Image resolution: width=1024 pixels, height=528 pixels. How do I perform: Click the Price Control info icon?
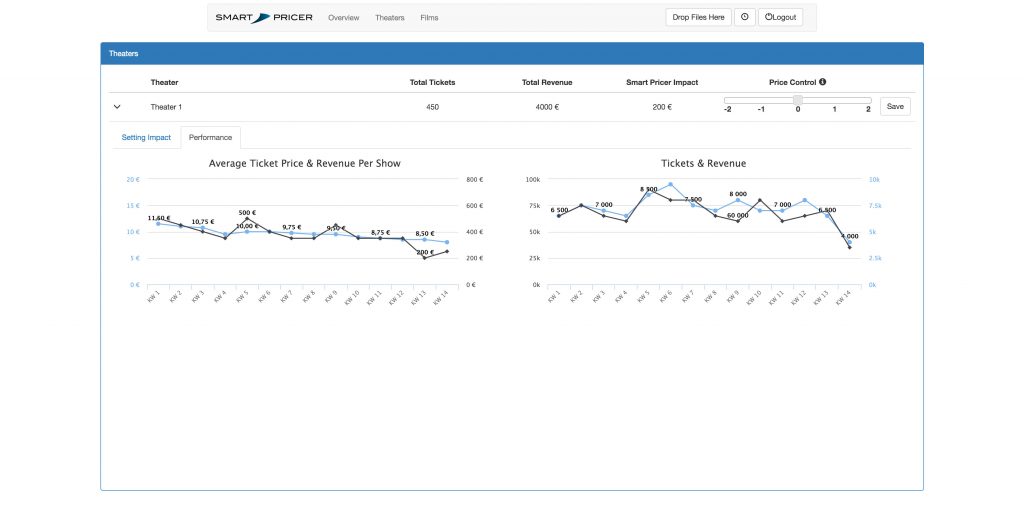pos(822,82)
